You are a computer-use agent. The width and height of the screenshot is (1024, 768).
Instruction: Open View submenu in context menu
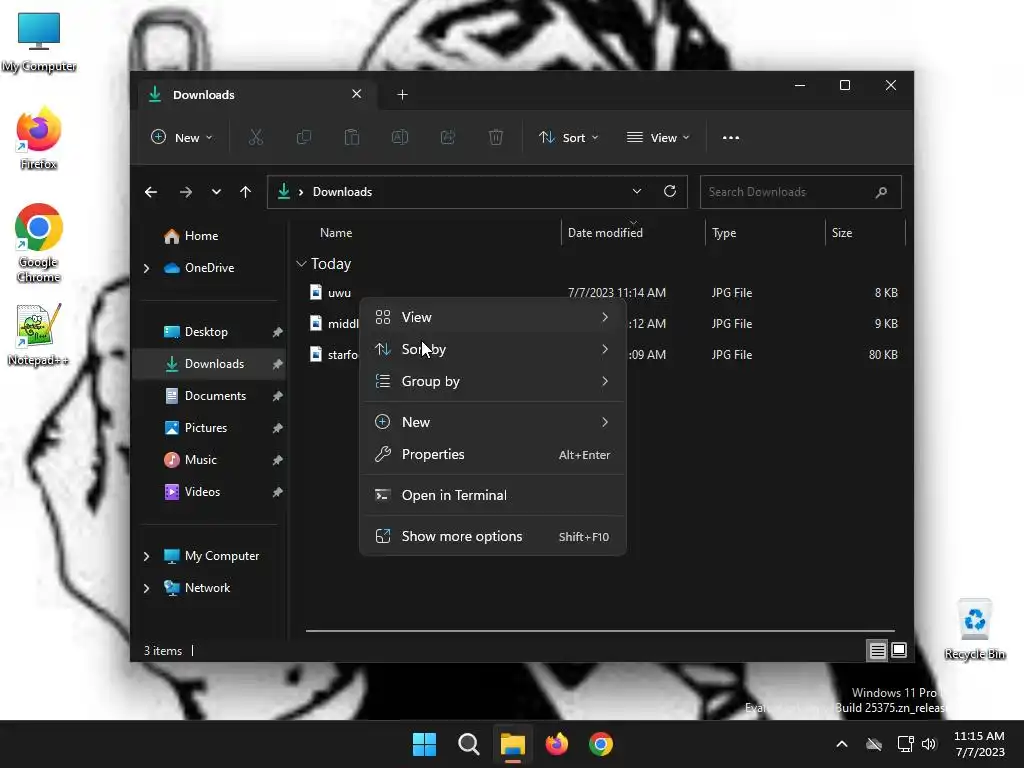[x=493, y=317]
